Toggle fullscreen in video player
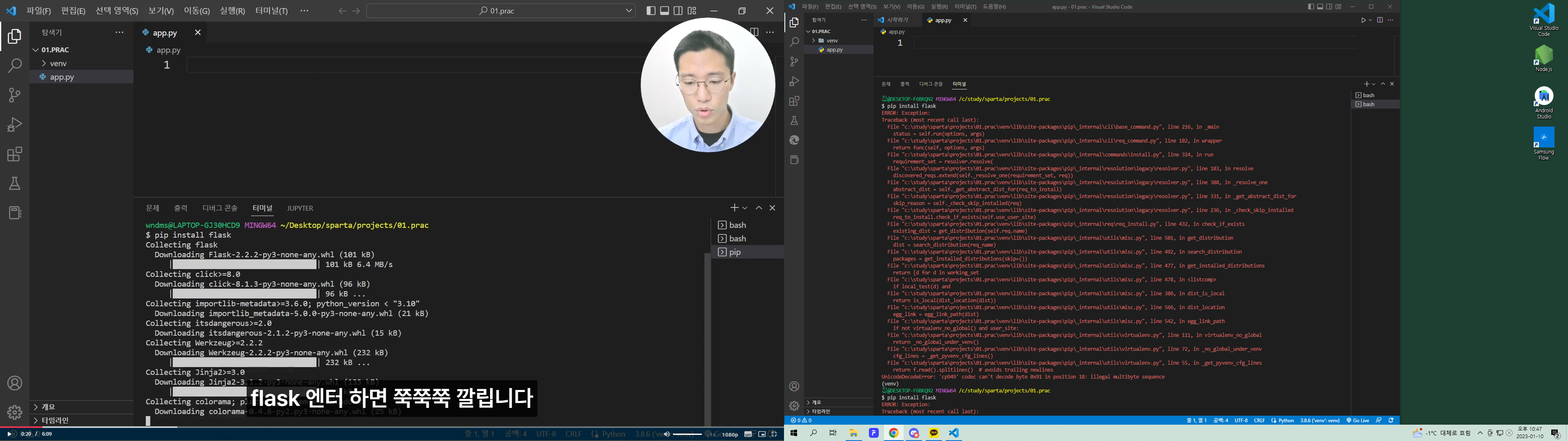1568x441 pixels. pyautogui.click(x=774, y=434)
